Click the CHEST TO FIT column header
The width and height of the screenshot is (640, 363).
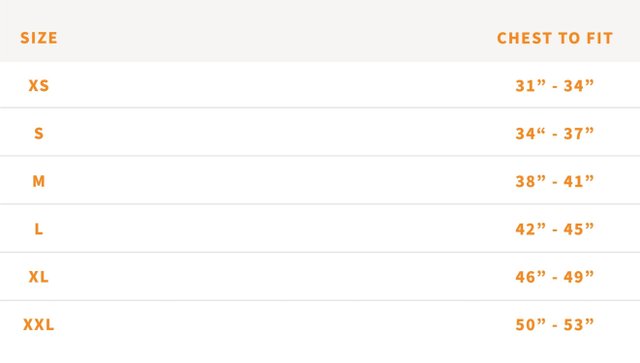pos(555,38)
